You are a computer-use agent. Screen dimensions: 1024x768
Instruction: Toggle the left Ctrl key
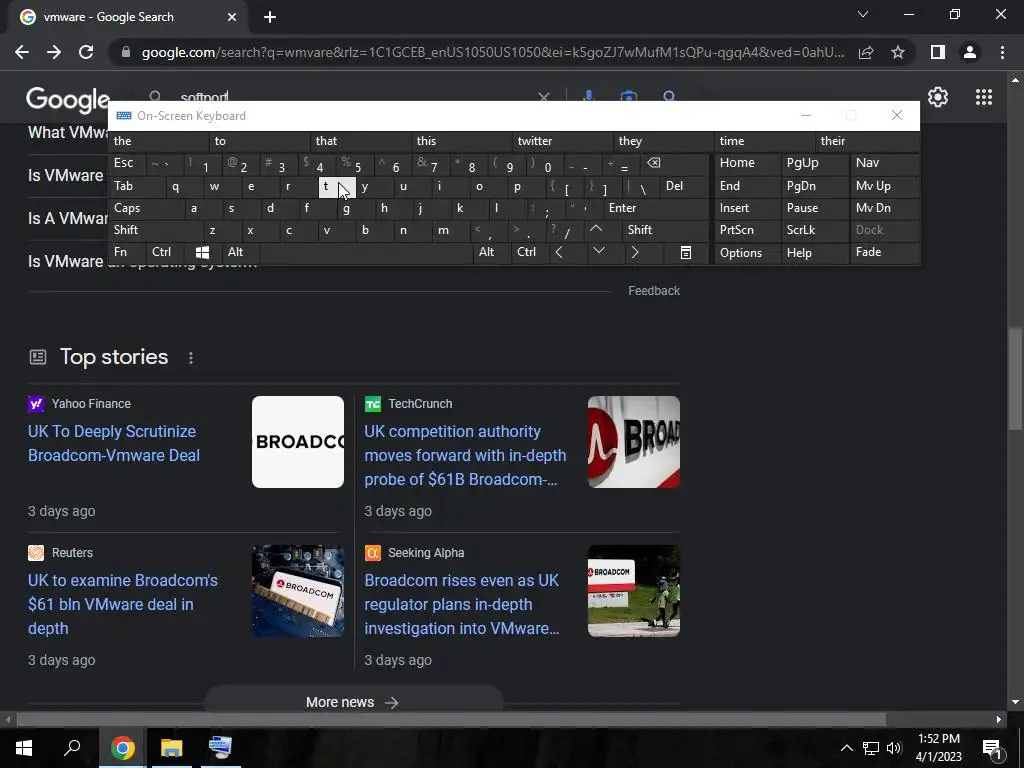coord(166,252)
